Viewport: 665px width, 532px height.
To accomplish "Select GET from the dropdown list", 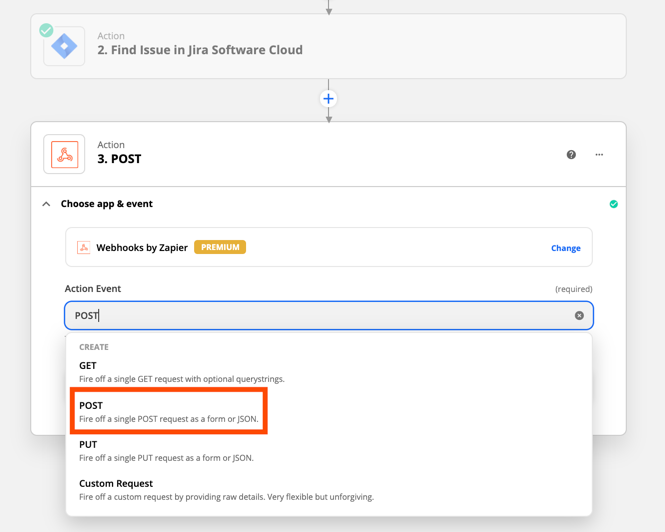I will pos(329,372).
